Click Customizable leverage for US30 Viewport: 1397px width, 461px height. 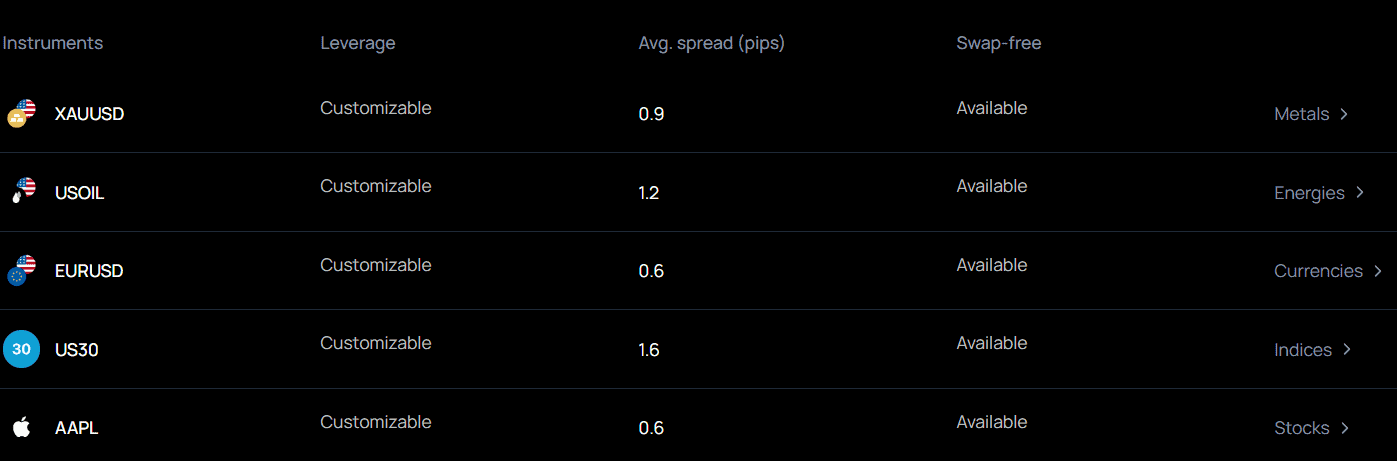pos(375,343)
